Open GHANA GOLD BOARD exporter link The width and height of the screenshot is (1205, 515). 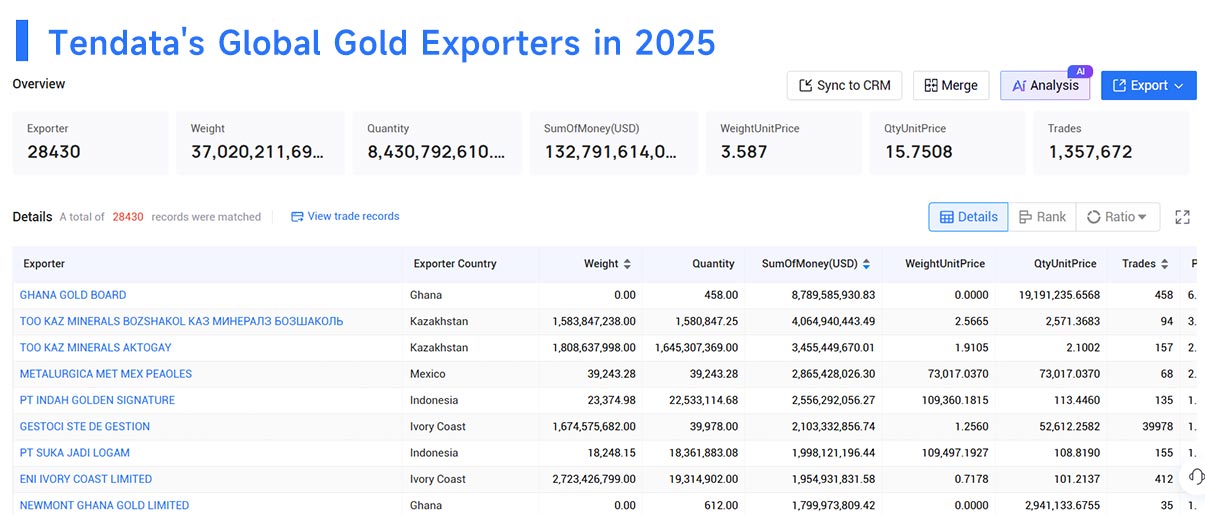point(73,295)
